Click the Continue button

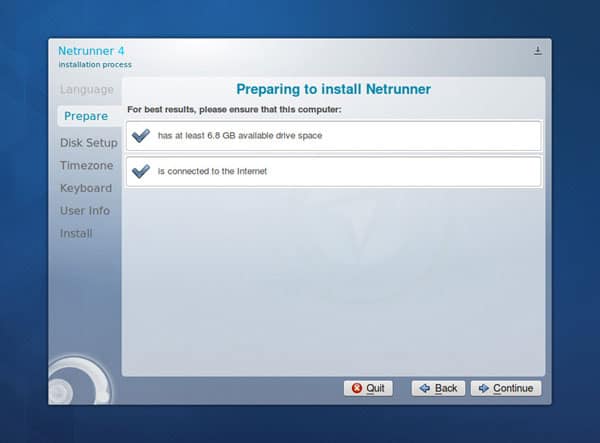click(506, 388)
